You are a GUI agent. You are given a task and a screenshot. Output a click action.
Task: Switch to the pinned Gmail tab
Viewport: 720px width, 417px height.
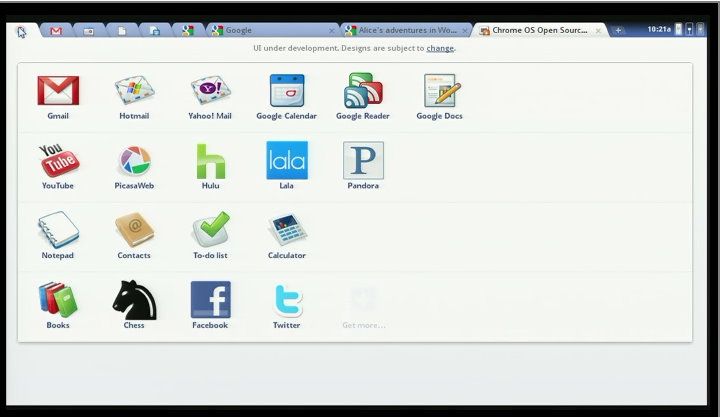coord(56,31)
